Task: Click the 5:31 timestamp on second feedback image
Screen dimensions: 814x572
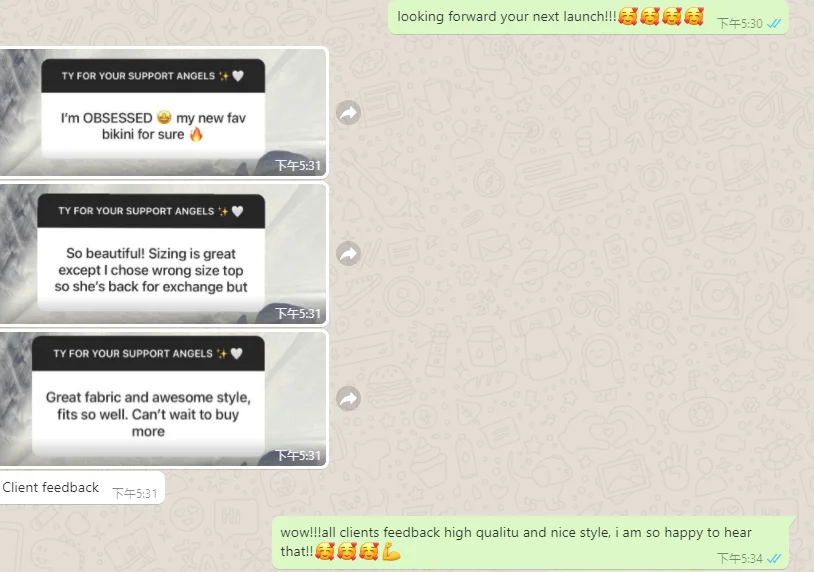Action: pyautogui.click(x=297, y=314)
